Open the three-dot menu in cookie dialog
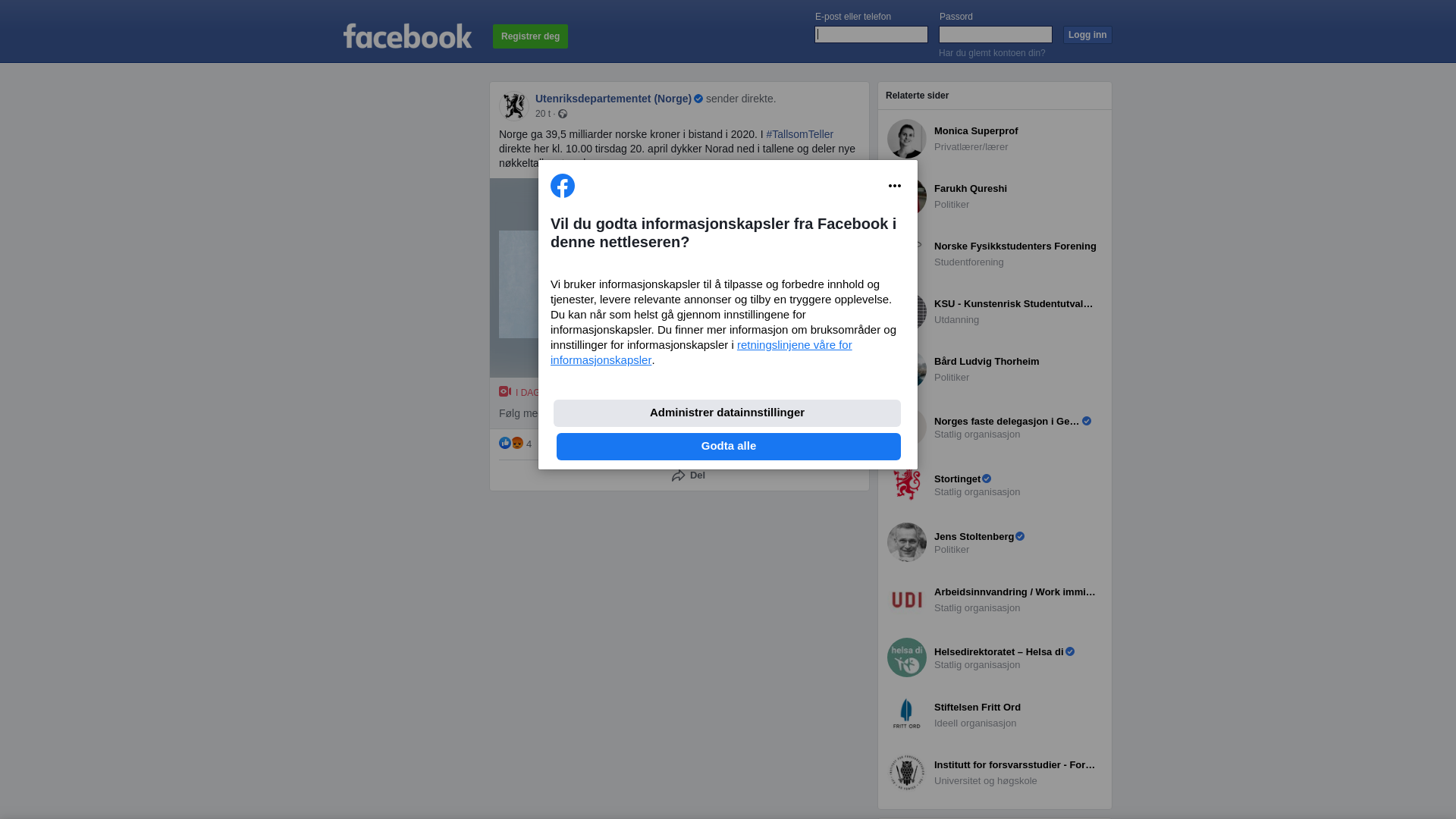1456x819 pixels. pyautogui.click(x=895, y=186)
